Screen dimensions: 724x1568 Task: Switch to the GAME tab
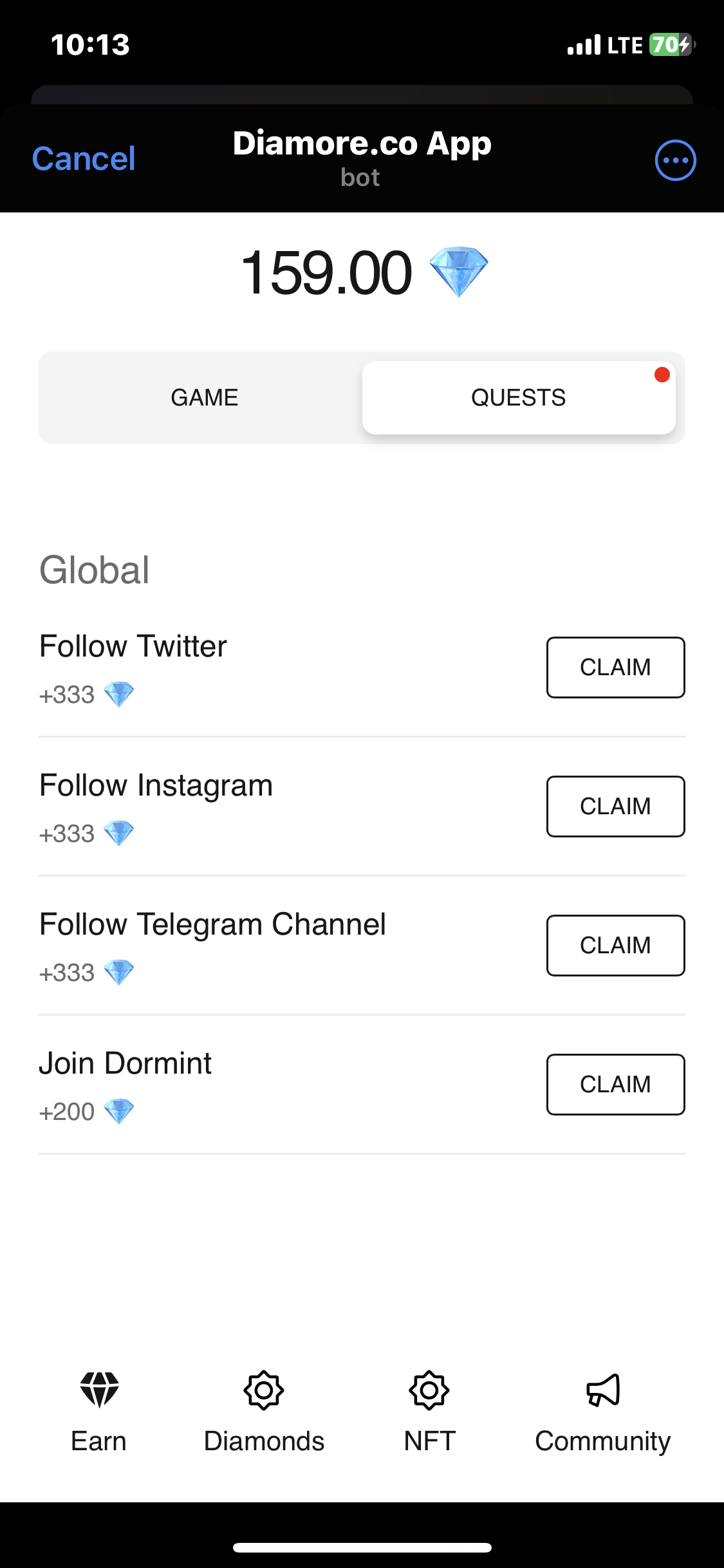tap(204, 398)
